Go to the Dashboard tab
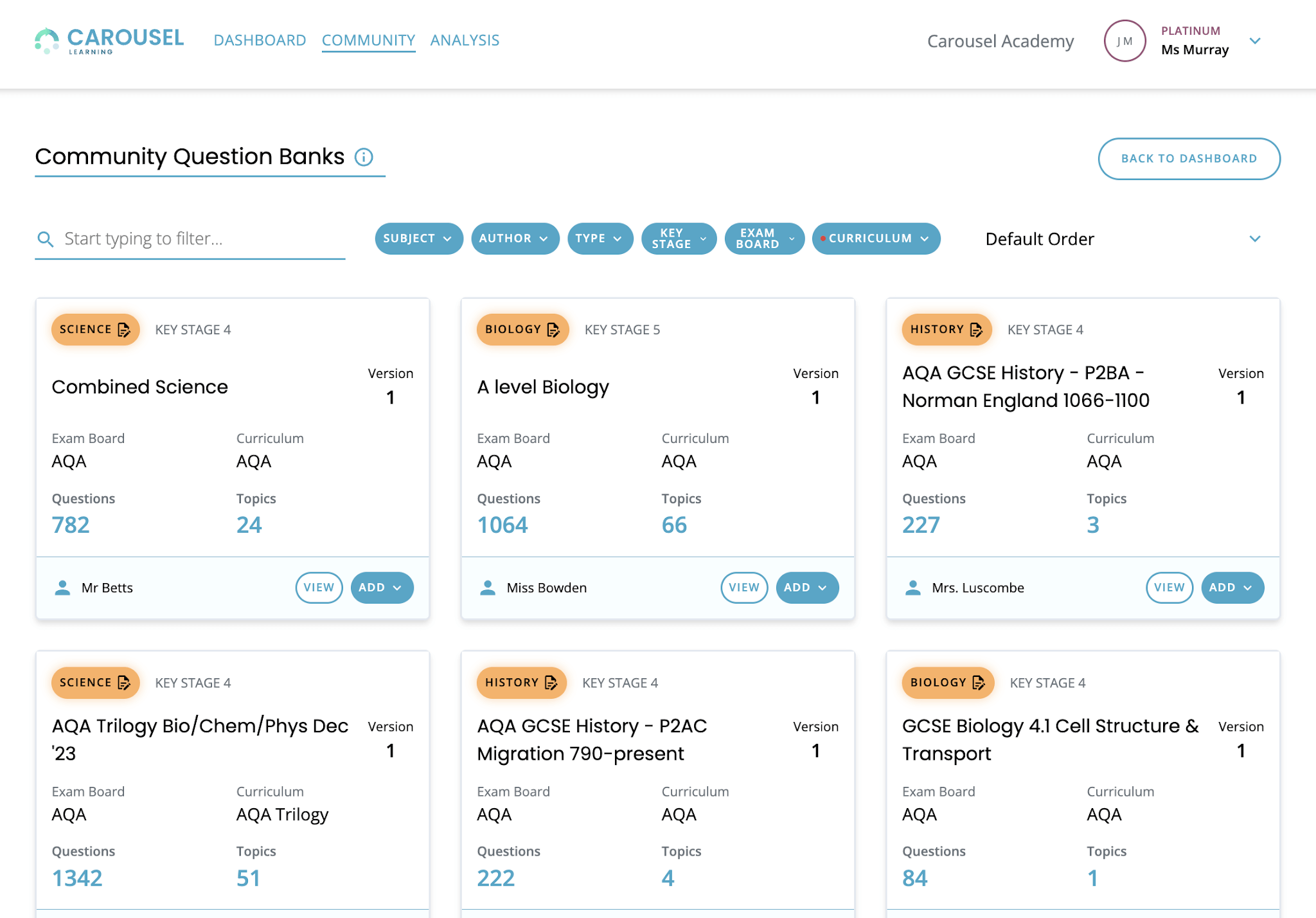The height and width of the screenshot is (918, 1316). [260, 40]
